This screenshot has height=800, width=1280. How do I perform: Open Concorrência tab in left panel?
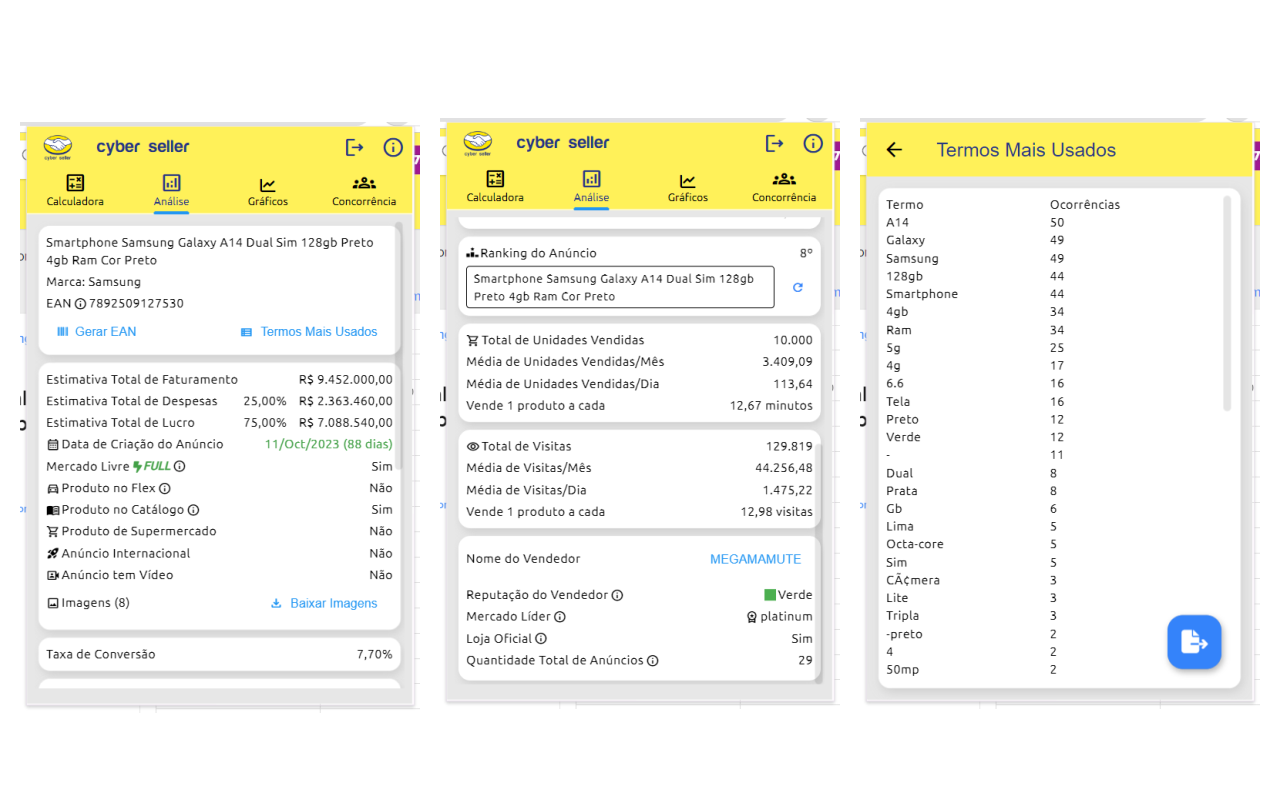click(x=364, y=190)
